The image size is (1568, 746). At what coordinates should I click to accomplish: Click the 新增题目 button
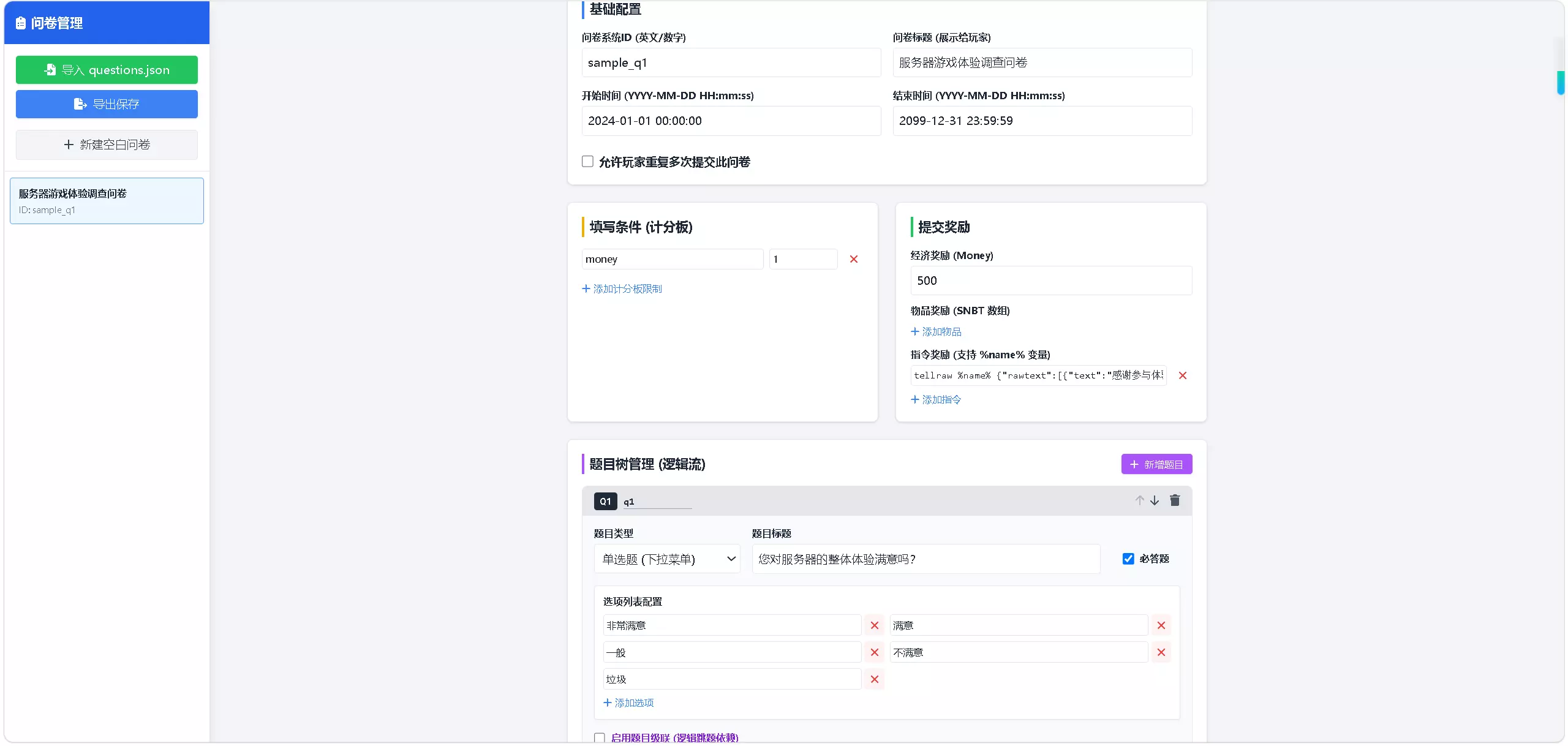click(1156, 464)
